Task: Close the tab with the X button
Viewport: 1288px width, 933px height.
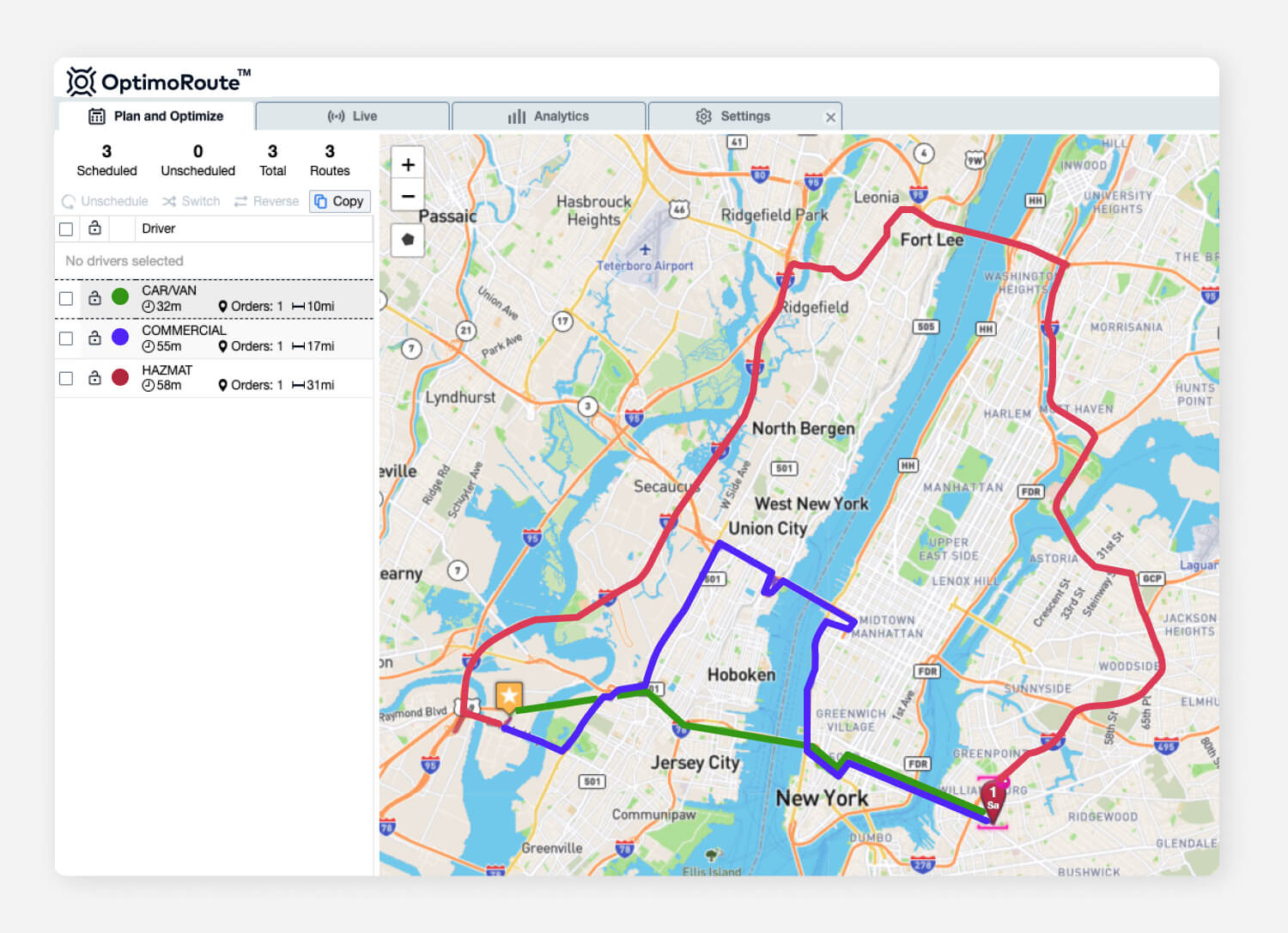Action: (830, 118)
